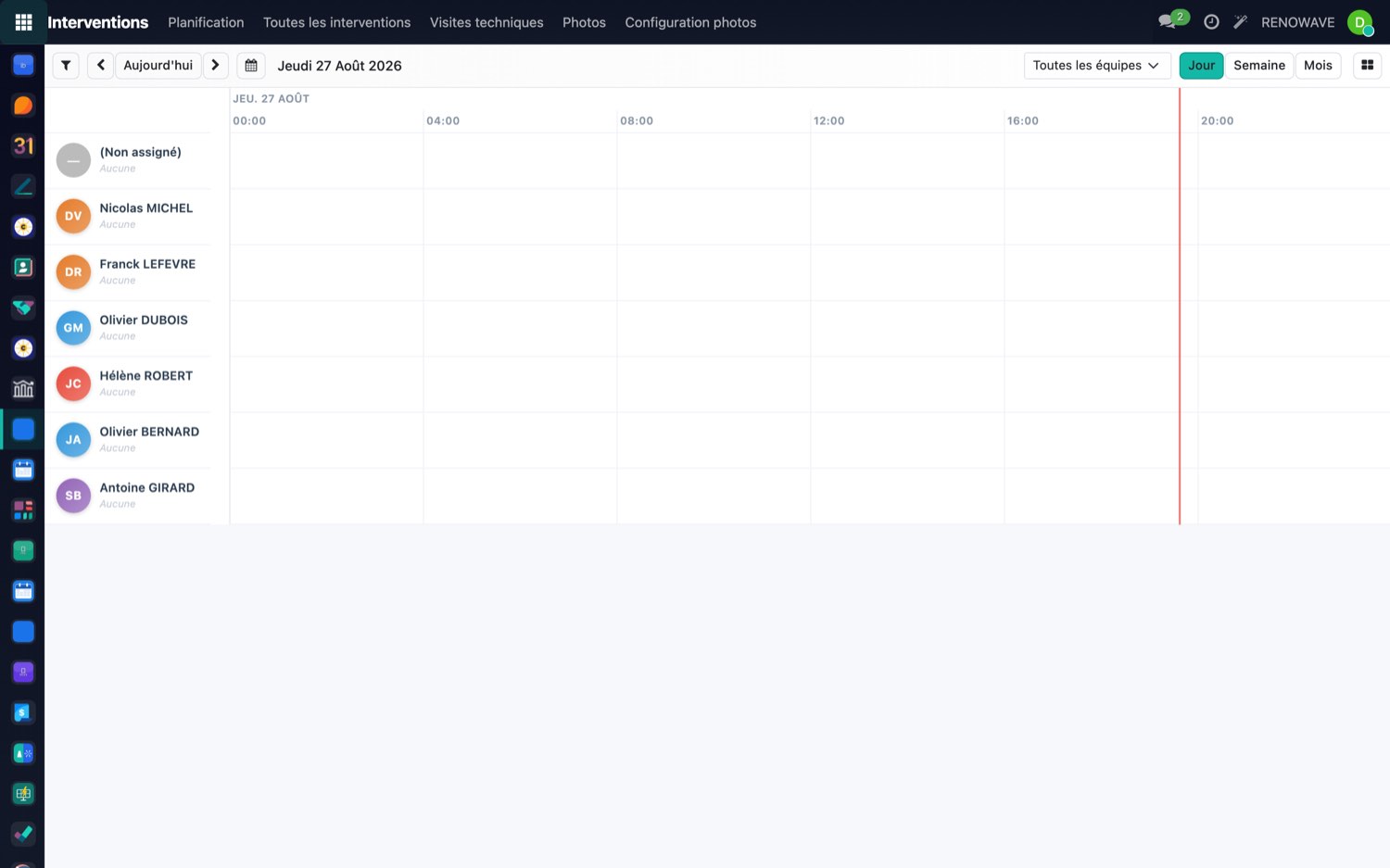Select the 'Antoine GIRARD' row

128,496
